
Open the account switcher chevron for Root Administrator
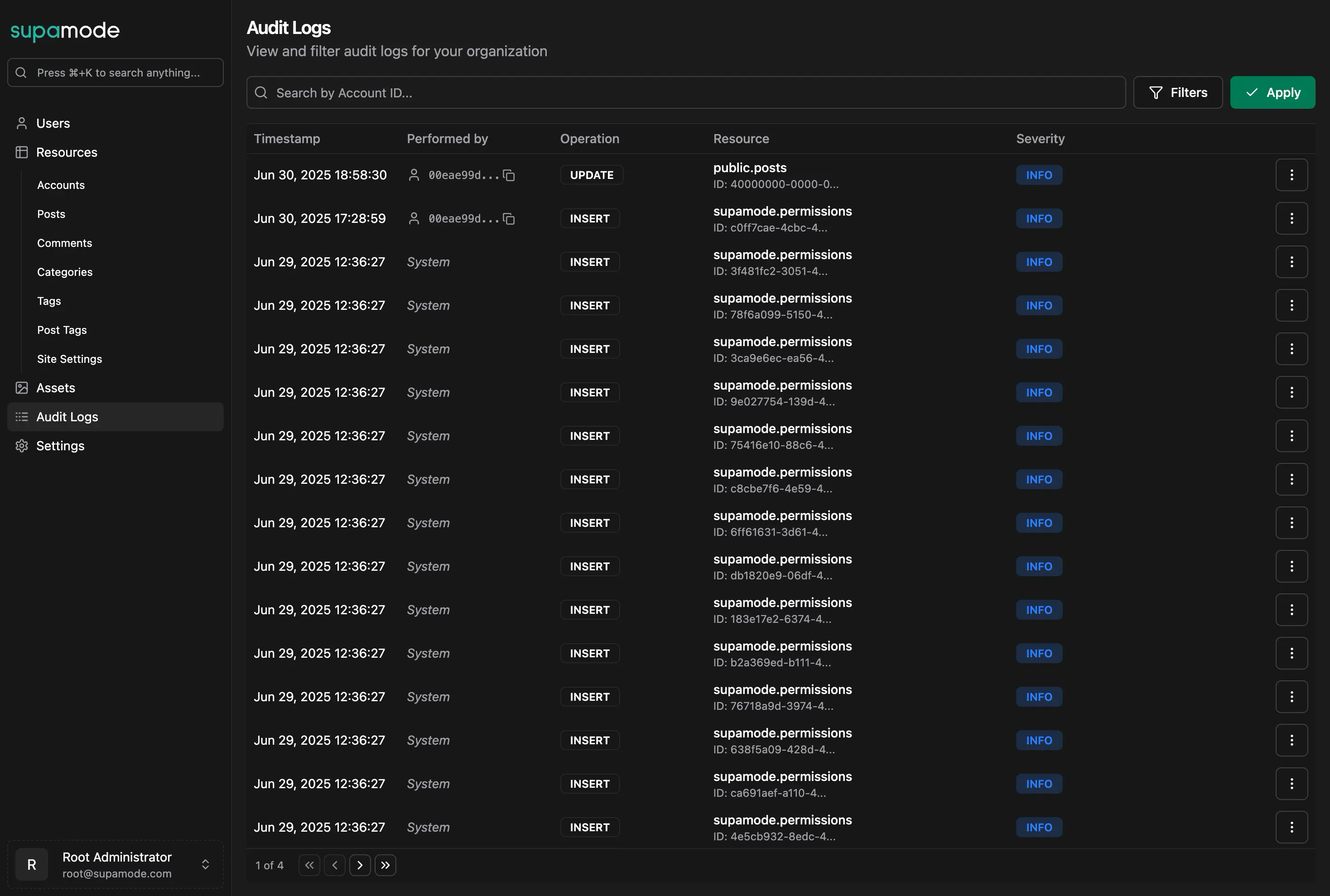[206, 865]
